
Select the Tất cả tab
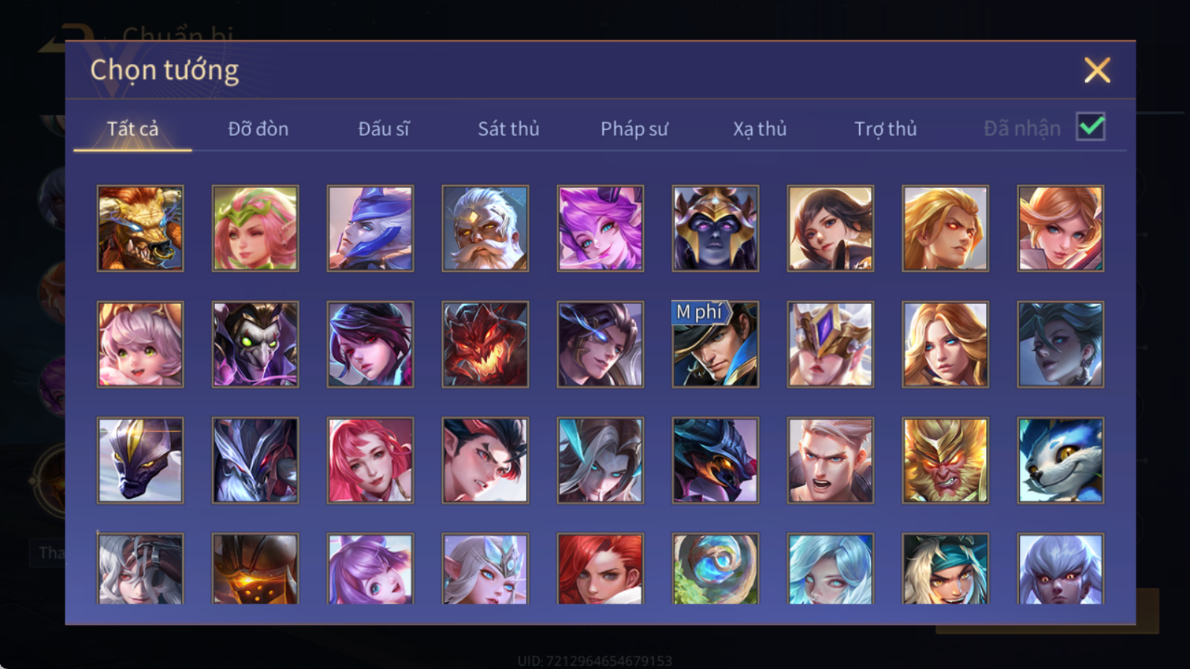click(x=133, y=129)
